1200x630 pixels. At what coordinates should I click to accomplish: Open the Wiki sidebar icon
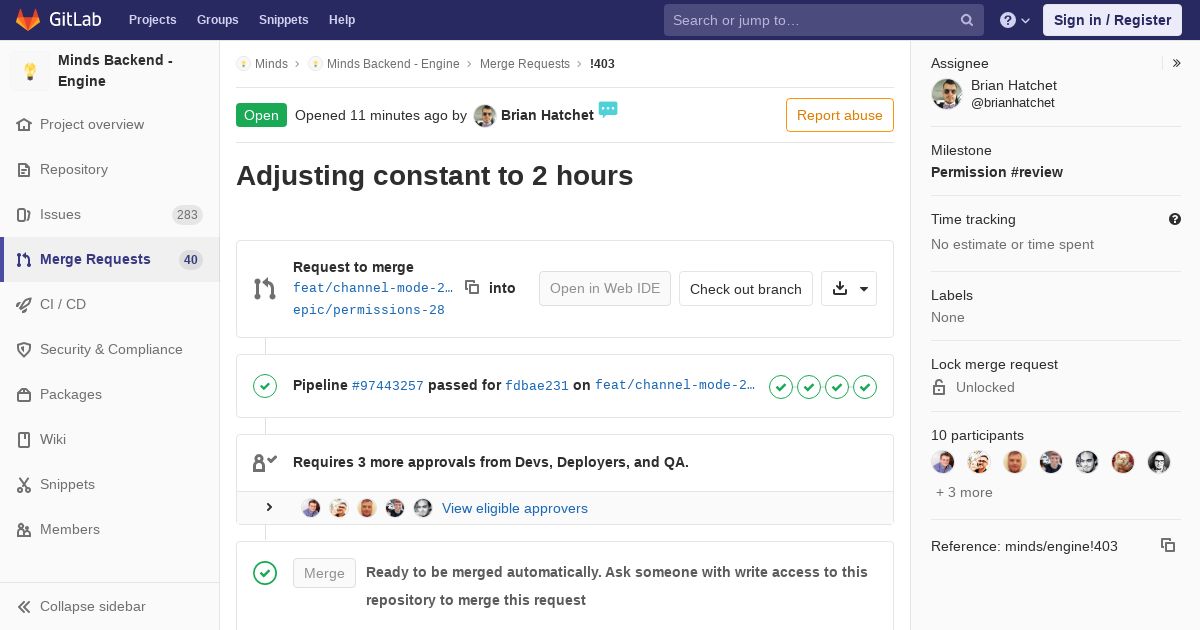[x=24, y=440]
